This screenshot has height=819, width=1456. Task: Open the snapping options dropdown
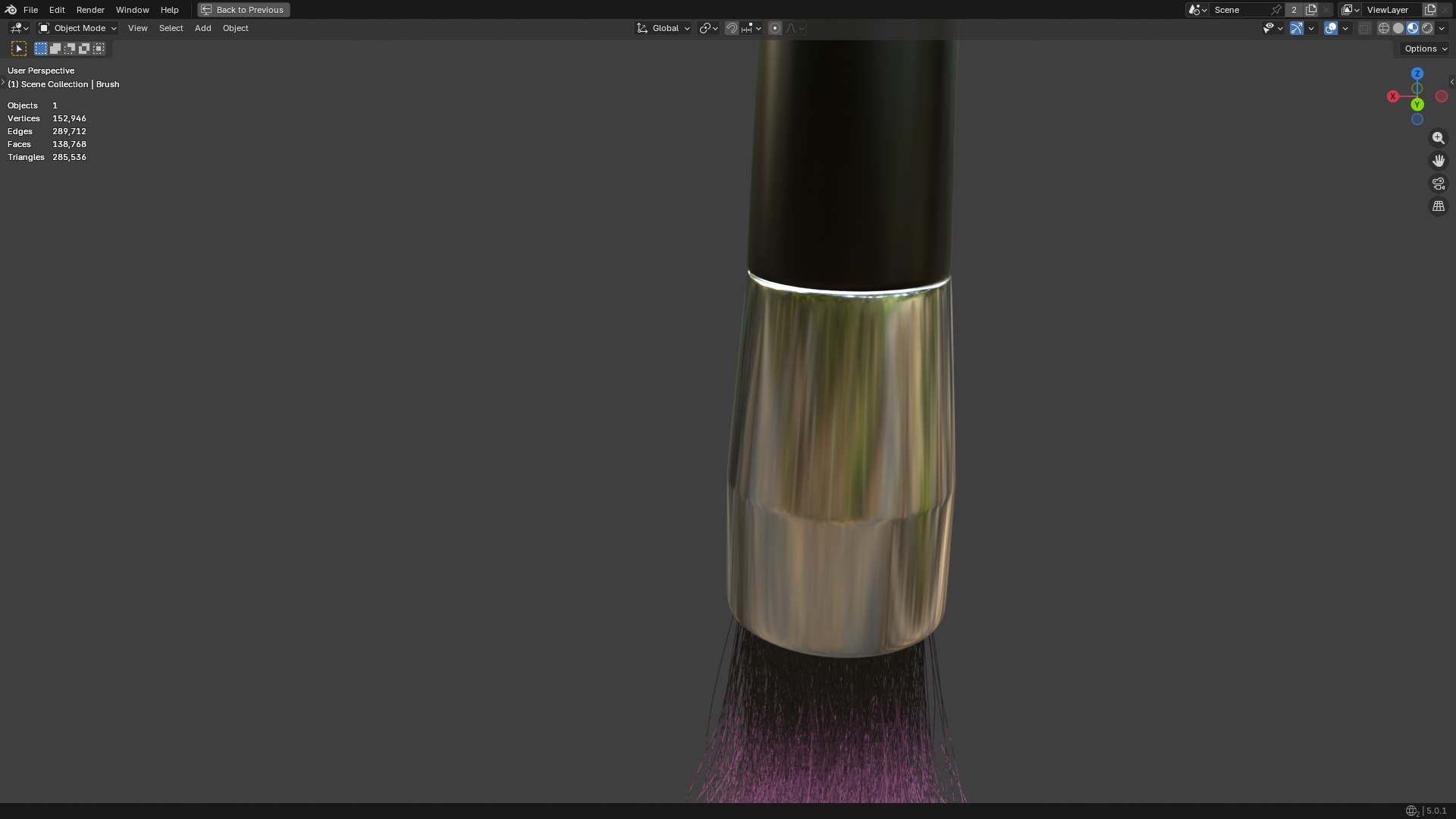pyautogui.click(x=752, y=28)
